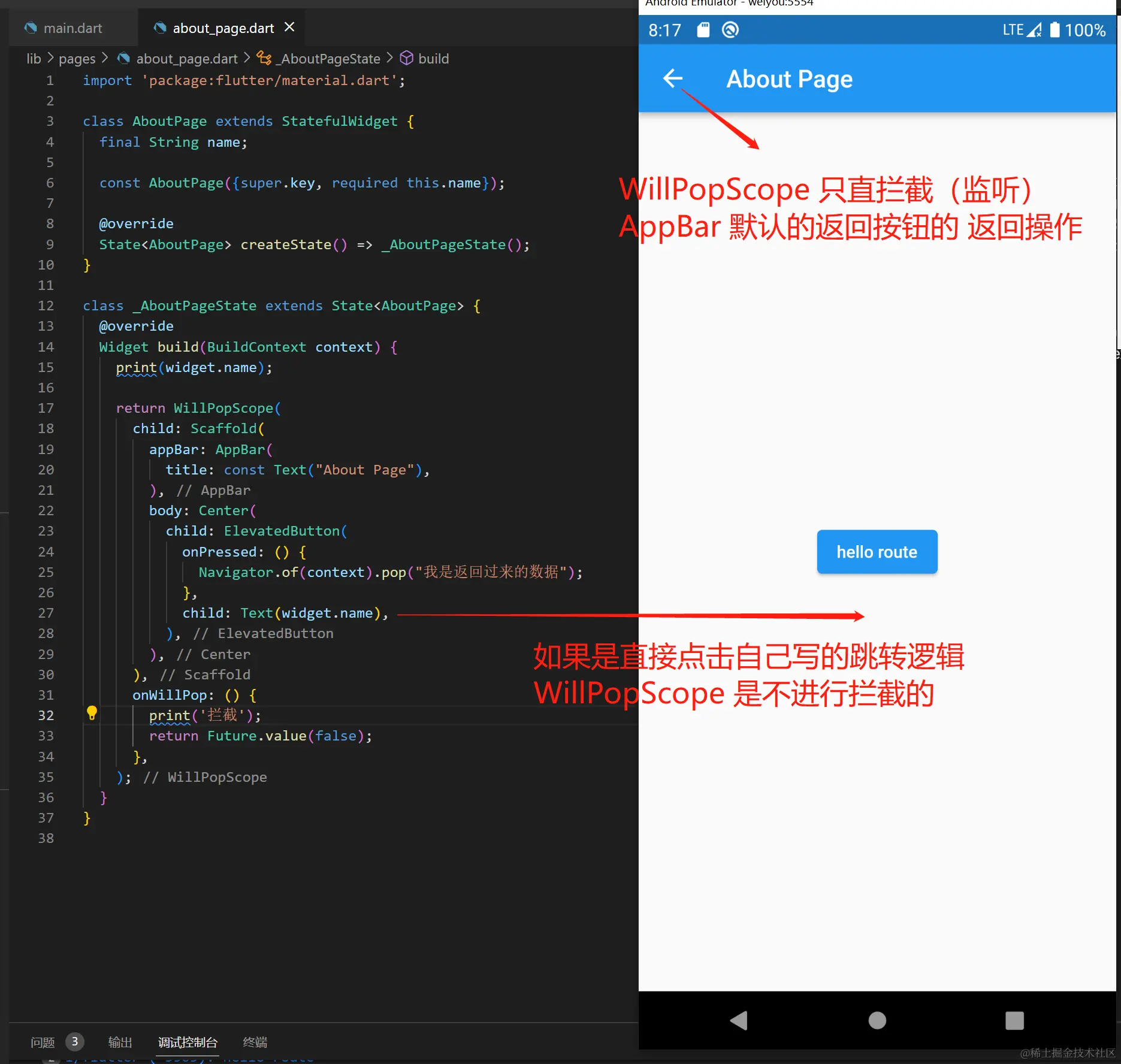Viewport: 1121px width, 1064px height.
Task: Click the Dart file icon on the main.dart tab
Action: (30, 28)
